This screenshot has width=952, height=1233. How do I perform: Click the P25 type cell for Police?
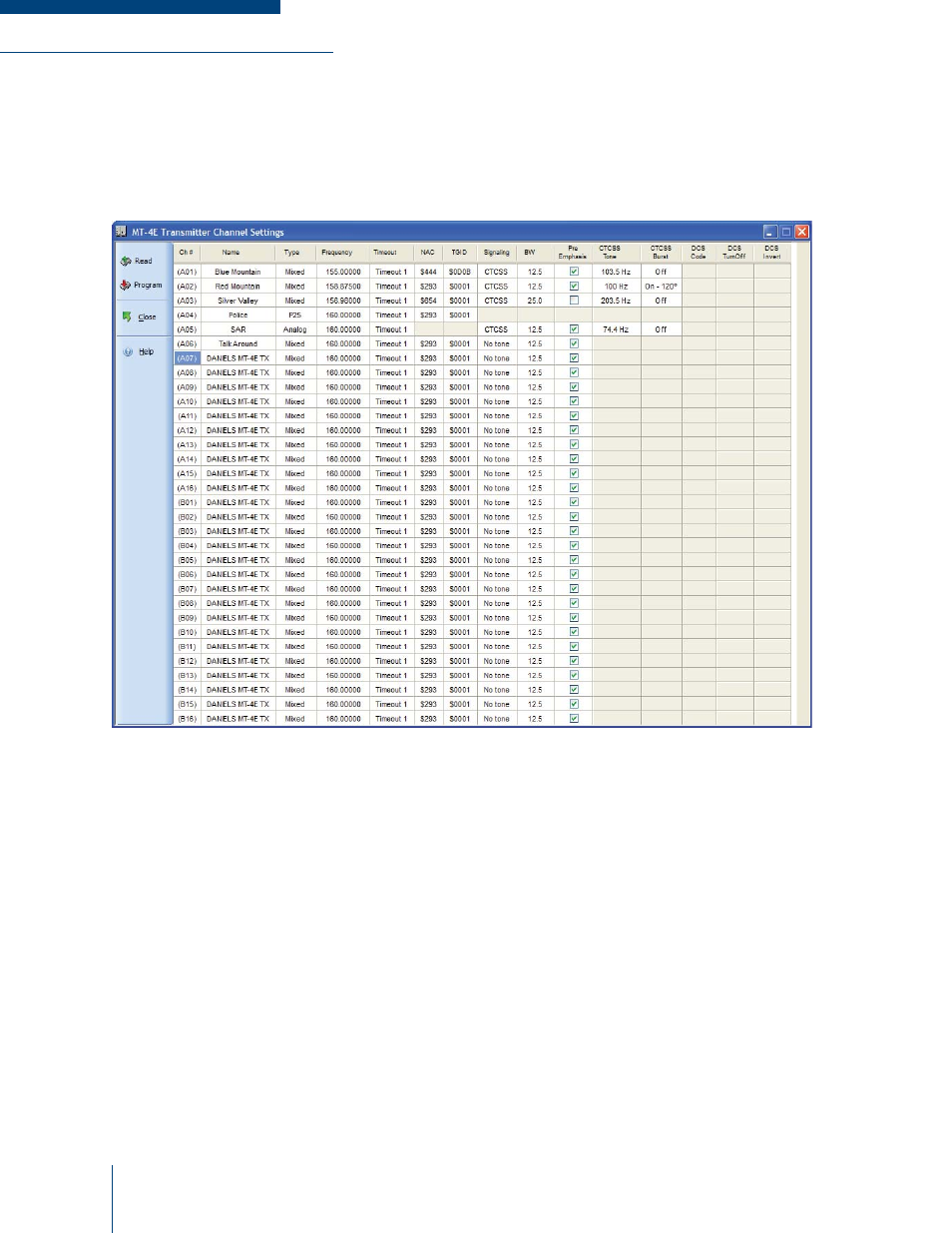(295, 314)
